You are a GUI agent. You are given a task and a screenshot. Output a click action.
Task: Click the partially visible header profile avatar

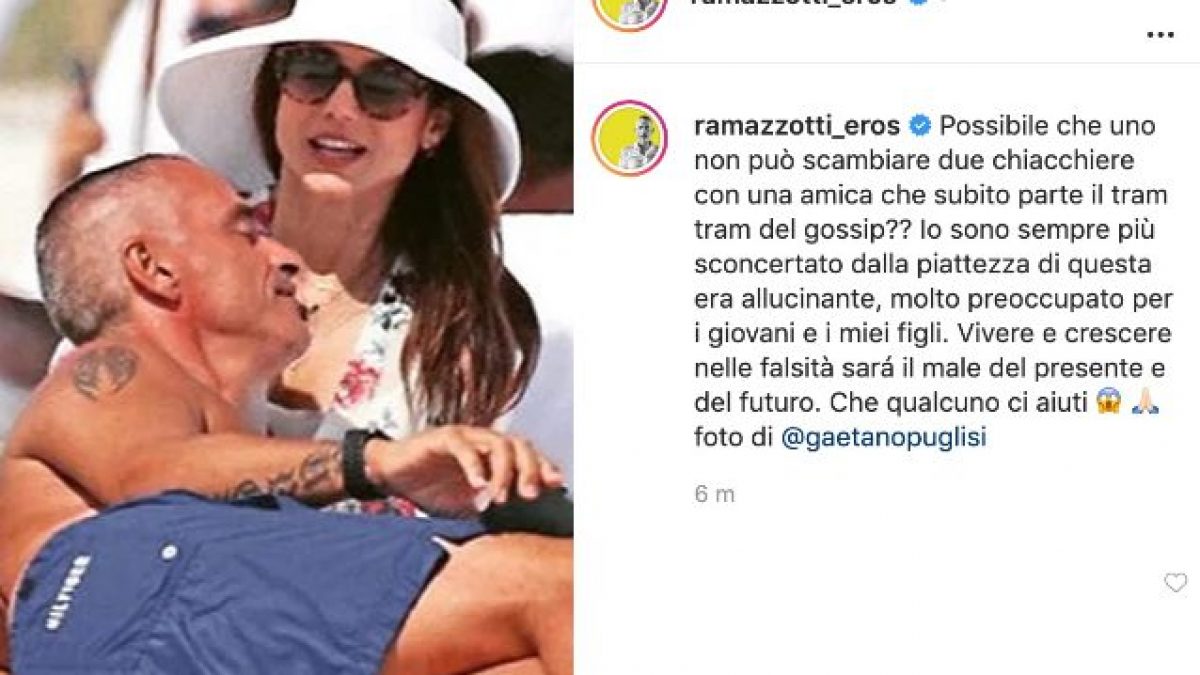coord(629,12)
